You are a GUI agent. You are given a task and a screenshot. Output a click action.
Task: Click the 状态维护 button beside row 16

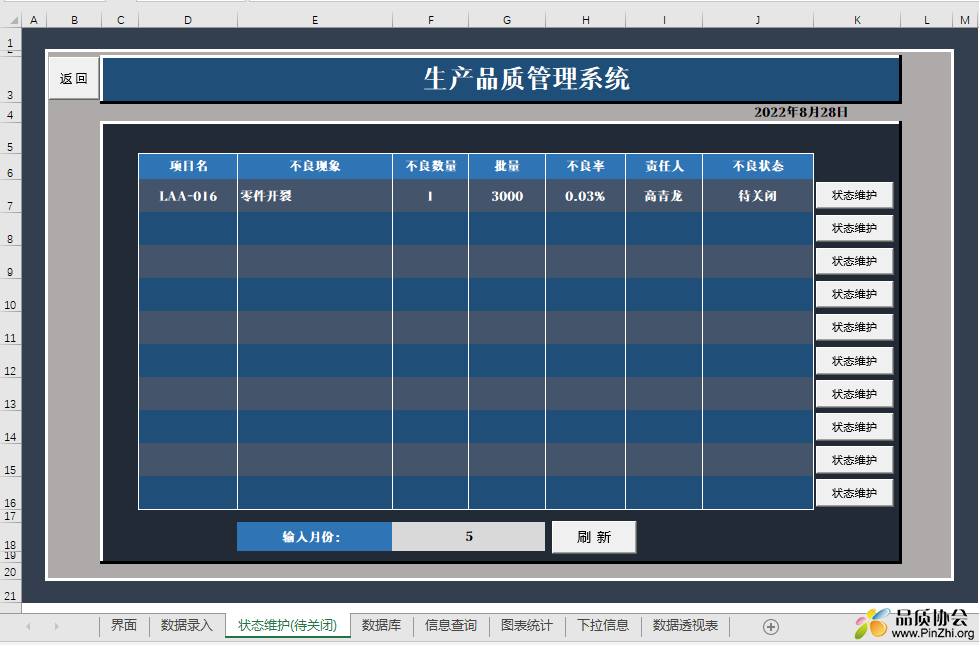click(x=854, y=493)
